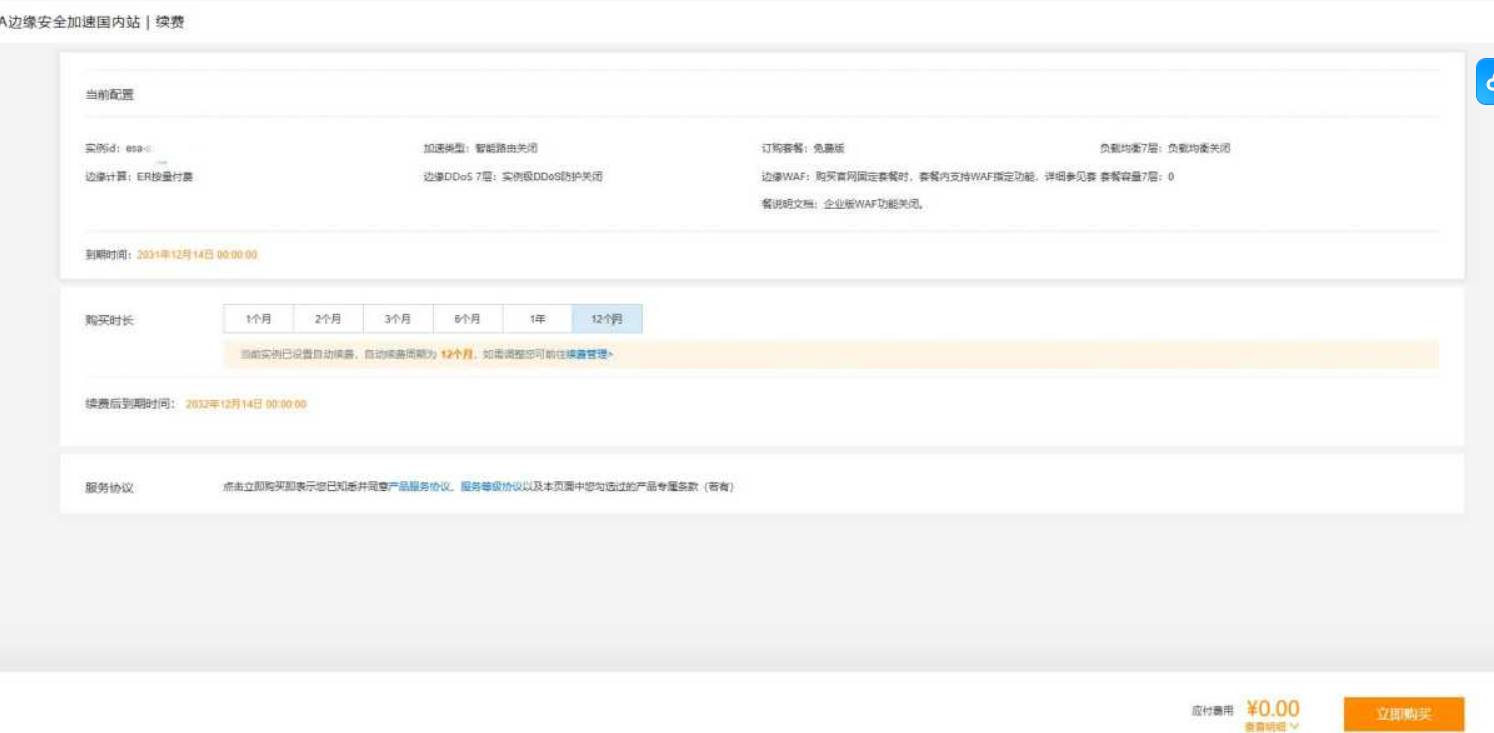Click the 续费后到期时间 date value
The width and height of the screenshot is (1494, 733).
(x=246, y=405)
